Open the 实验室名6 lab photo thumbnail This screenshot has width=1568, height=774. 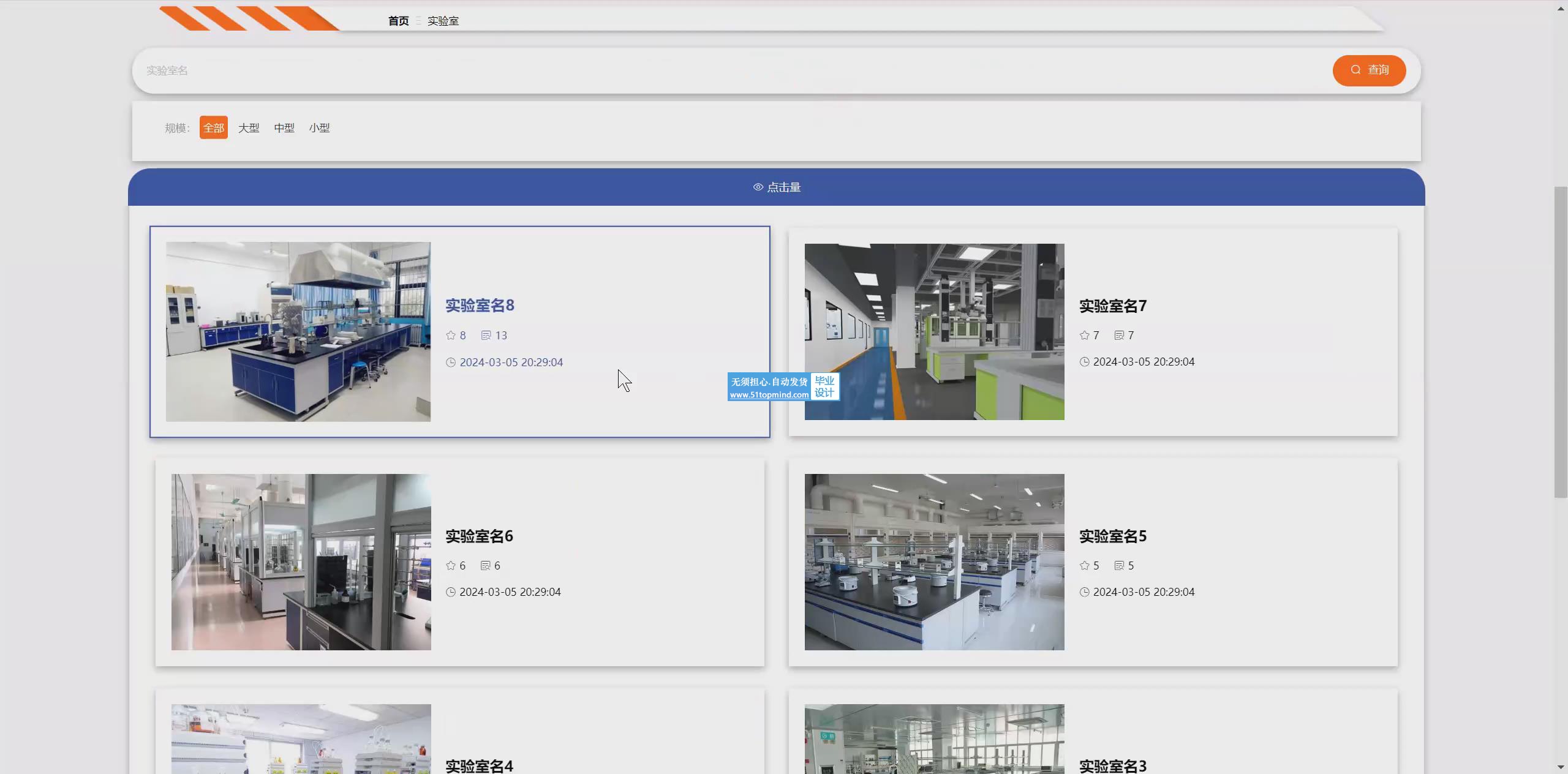(301, 562)
